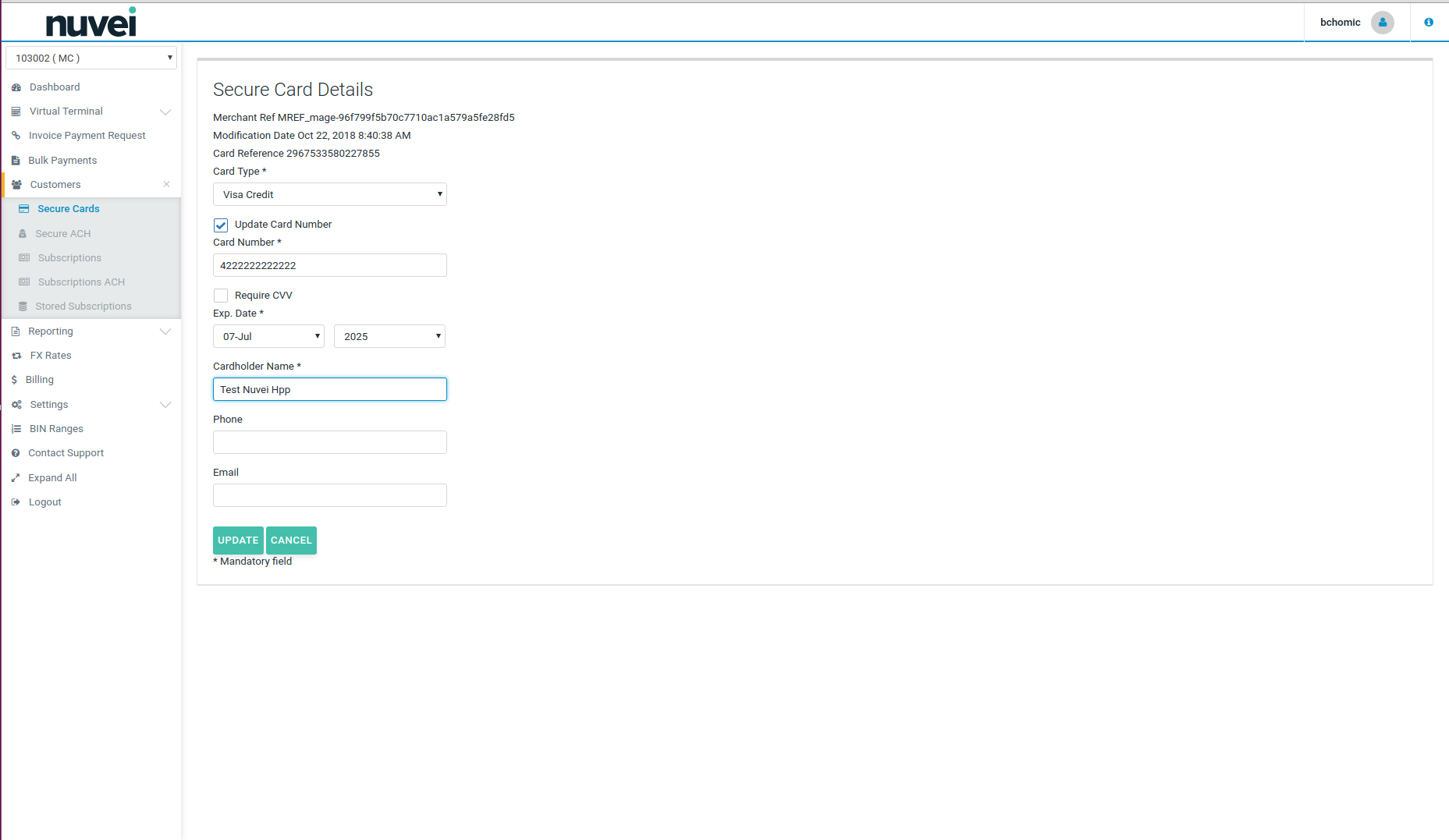Viewport: 1449px width, 840px height.
Task: Click the Billing dollar sign icon
Action: [14, 380]
